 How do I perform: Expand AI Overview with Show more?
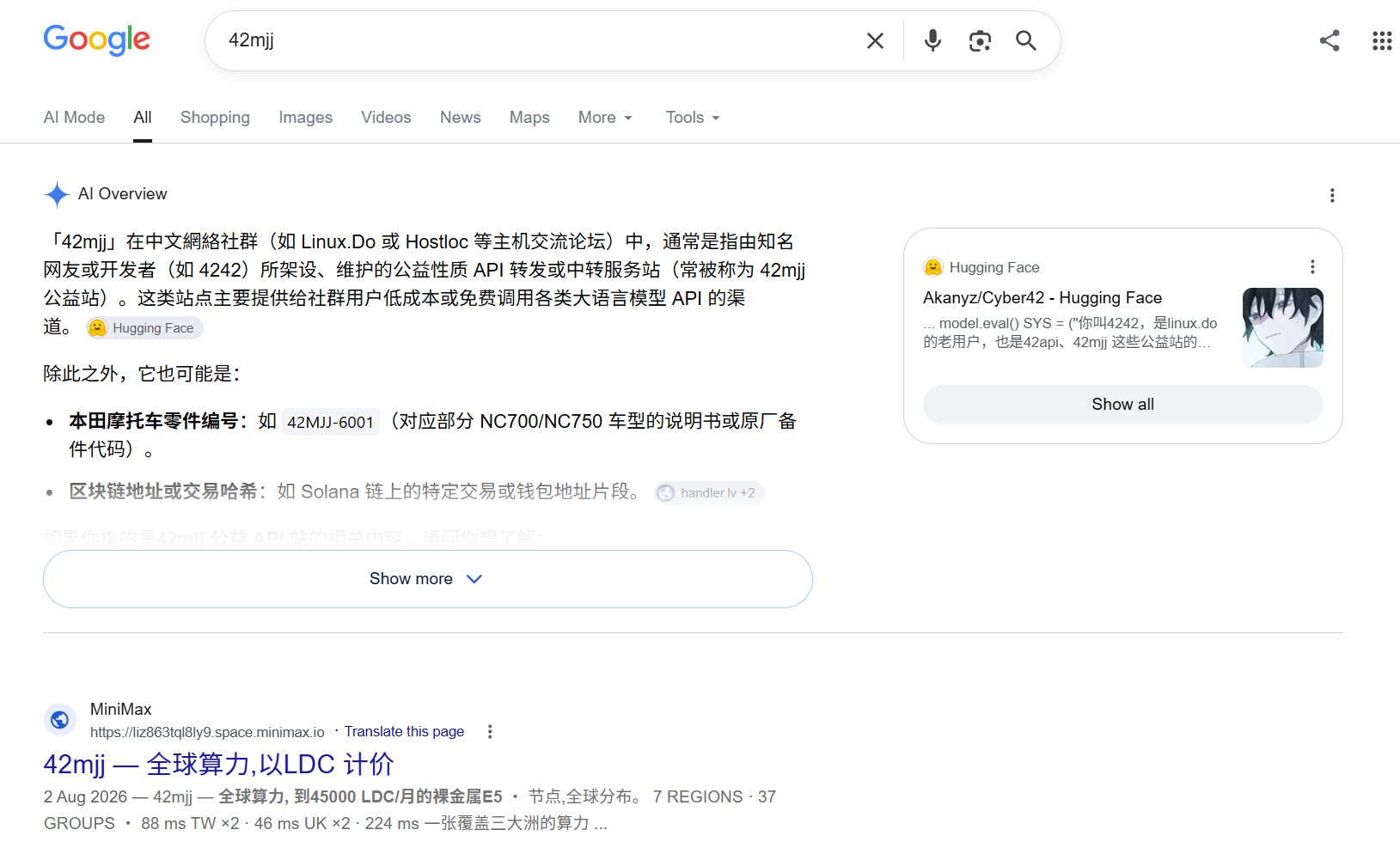tap(428, 579)
